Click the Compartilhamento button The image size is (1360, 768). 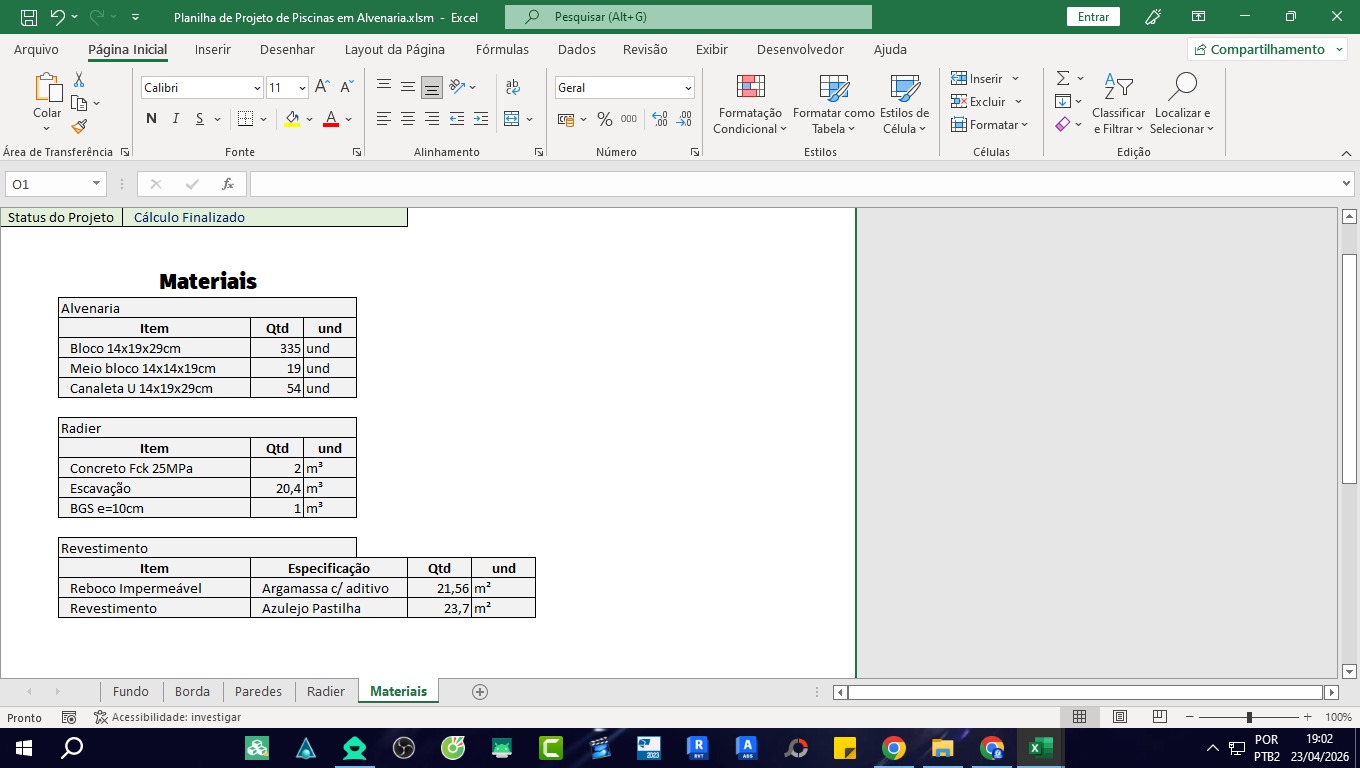[1266, 49]
